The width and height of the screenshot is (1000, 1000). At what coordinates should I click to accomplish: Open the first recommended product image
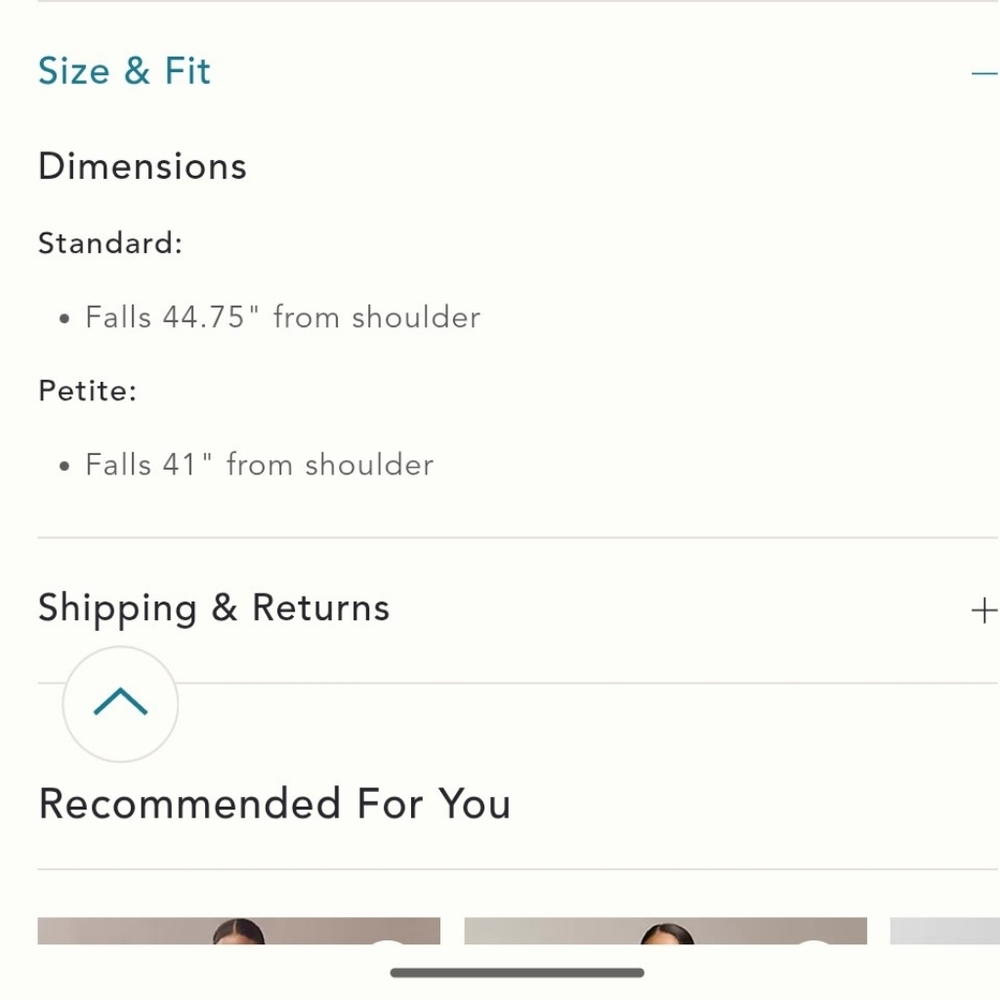coord(238,931)
